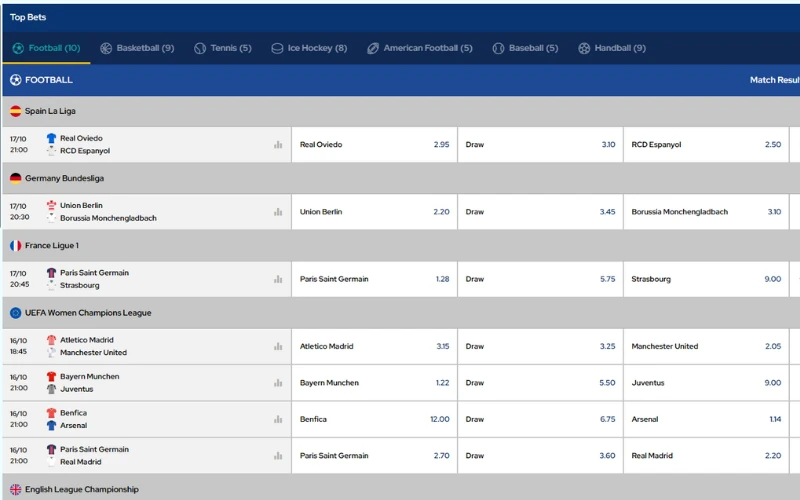Click the Germany flag icon
The width and height of the screenshot is (800, 500).
15,178
